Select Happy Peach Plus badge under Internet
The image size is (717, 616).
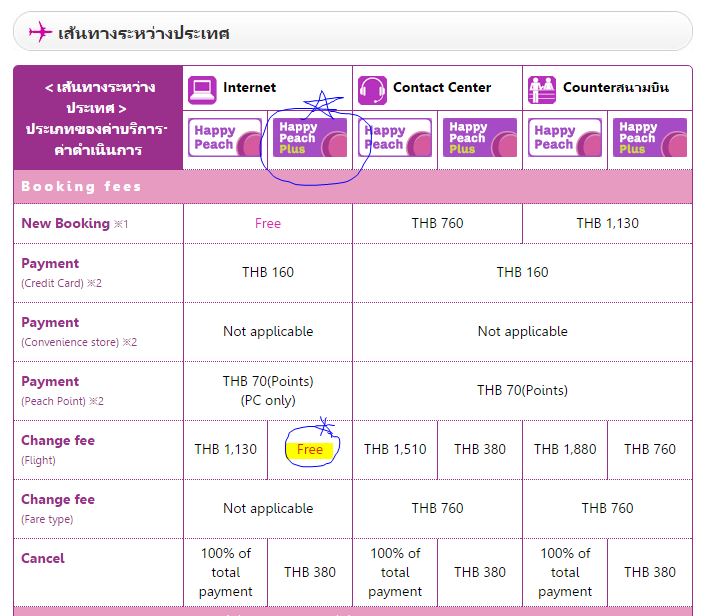pyautogui.click(x=310, y=138)
